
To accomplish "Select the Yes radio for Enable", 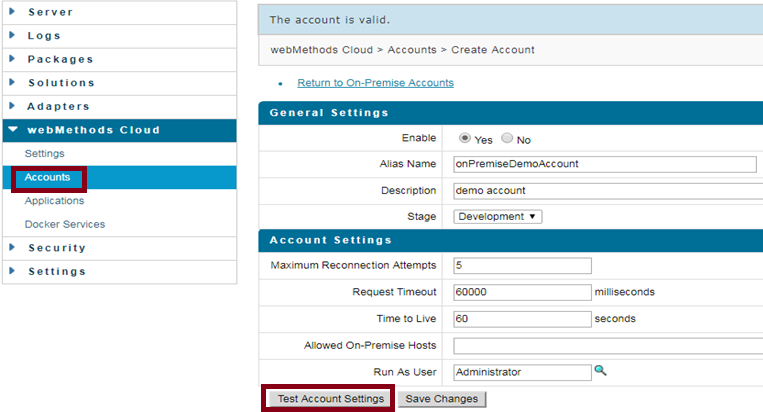I will click(465, 138).
